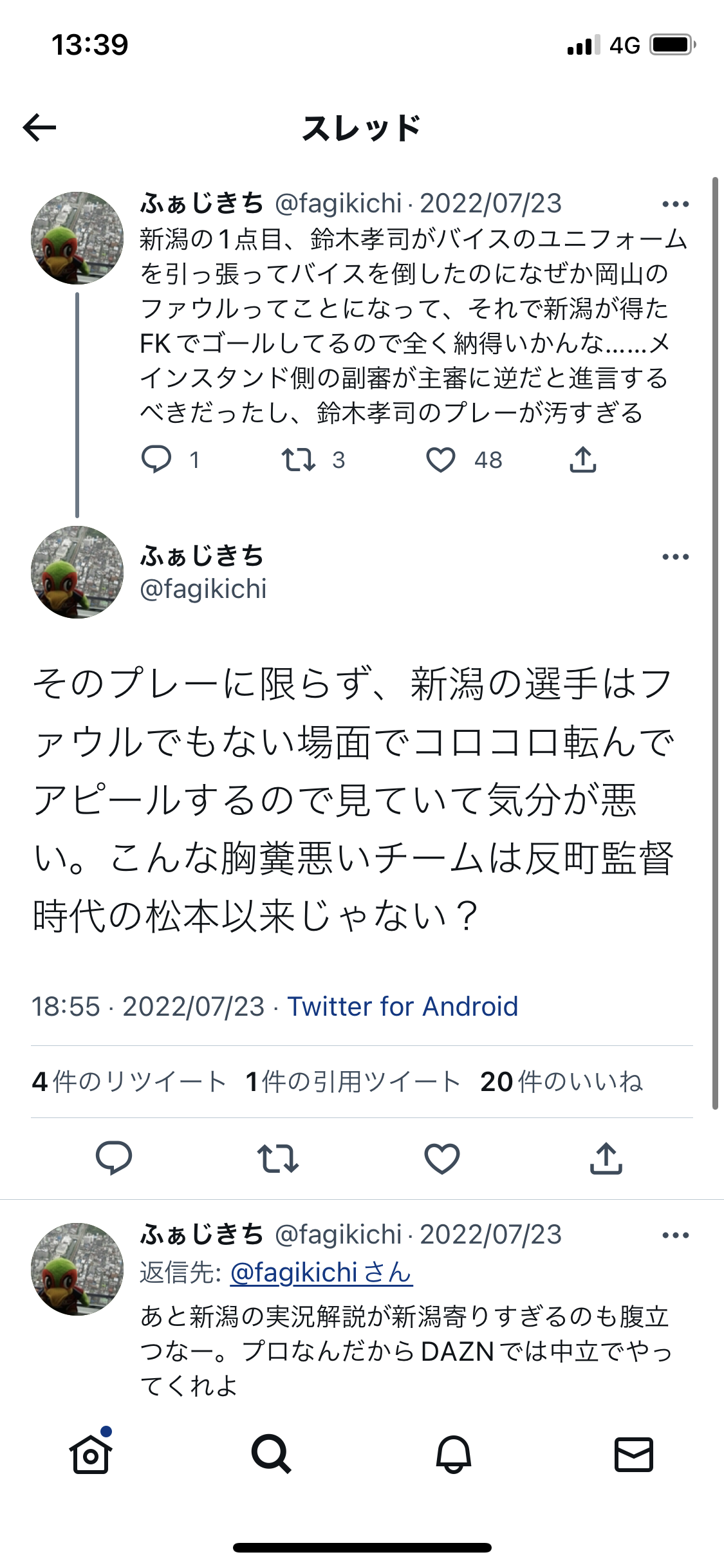724x1568 pixels.
Task: Open more options on the main tweet
Action: 675,557
